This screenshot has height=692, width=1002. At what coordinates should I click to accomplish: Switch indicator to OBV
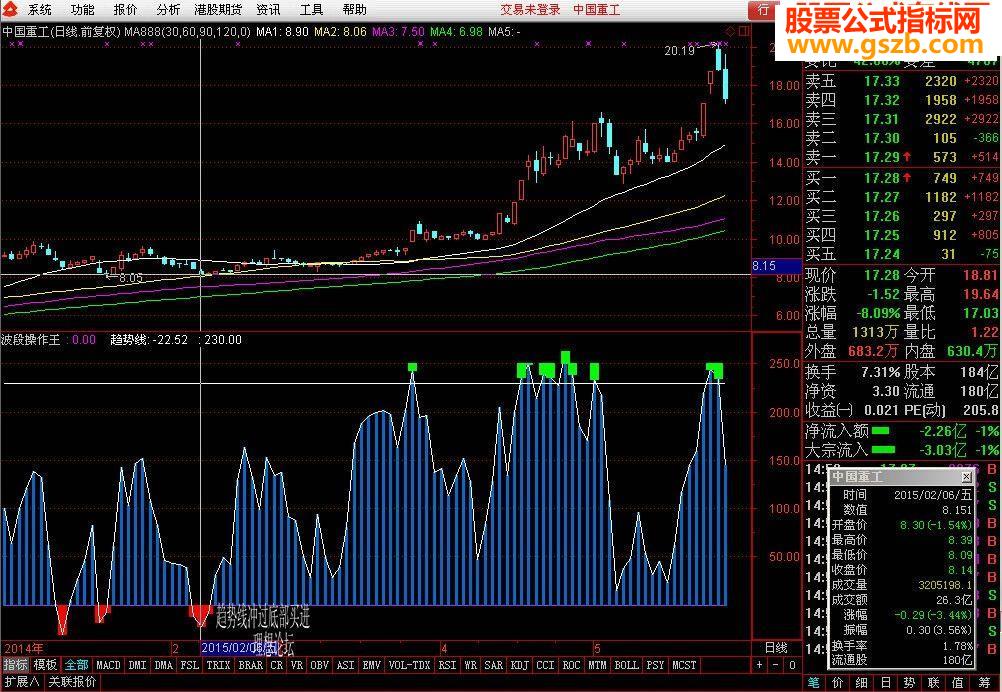[x=320, y=665]
